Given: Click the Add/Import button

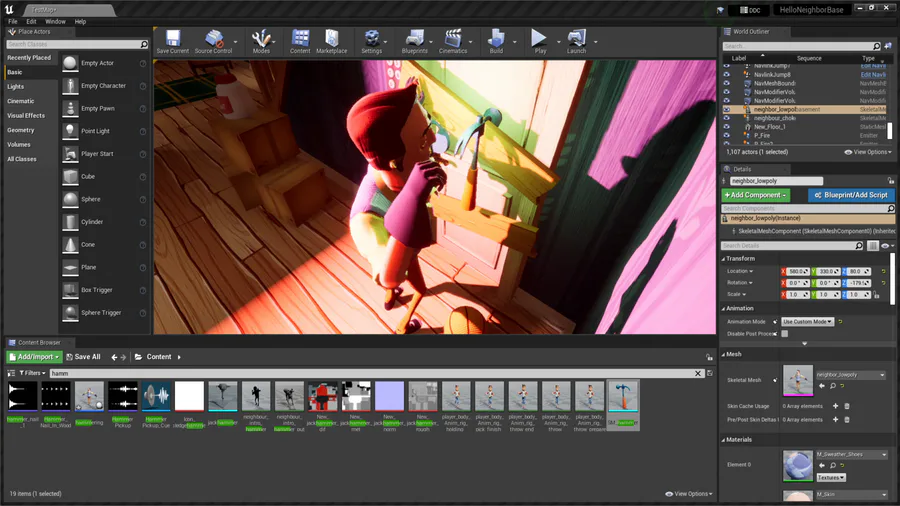Looking at the screenshot, I should pos(34,357).
